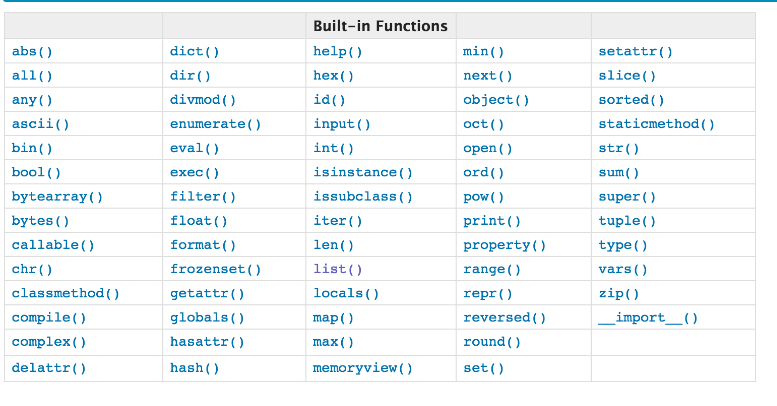Screen dimensions: 777x406
Task: Follow the help() function link
Action: point(337,51)
